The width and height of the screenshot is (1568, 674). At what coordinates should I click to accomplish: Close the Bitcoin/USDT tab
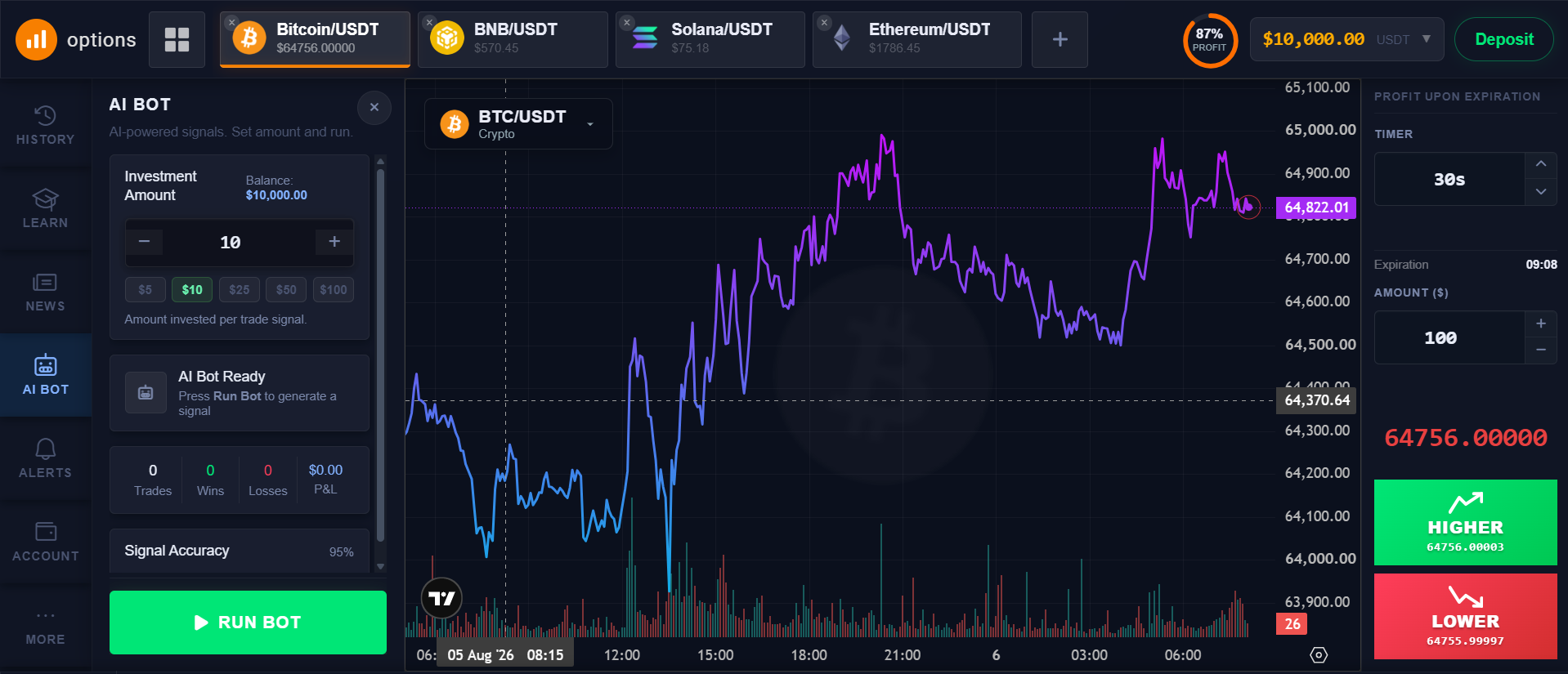(232, 22)
